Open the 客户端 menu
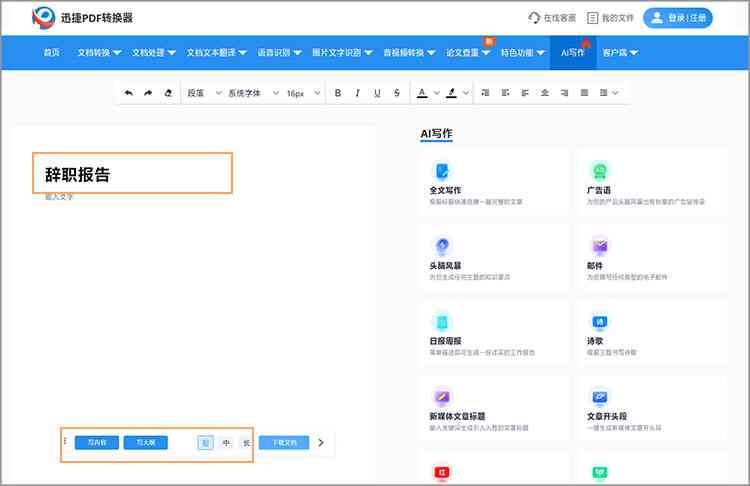 coord(620,53)
